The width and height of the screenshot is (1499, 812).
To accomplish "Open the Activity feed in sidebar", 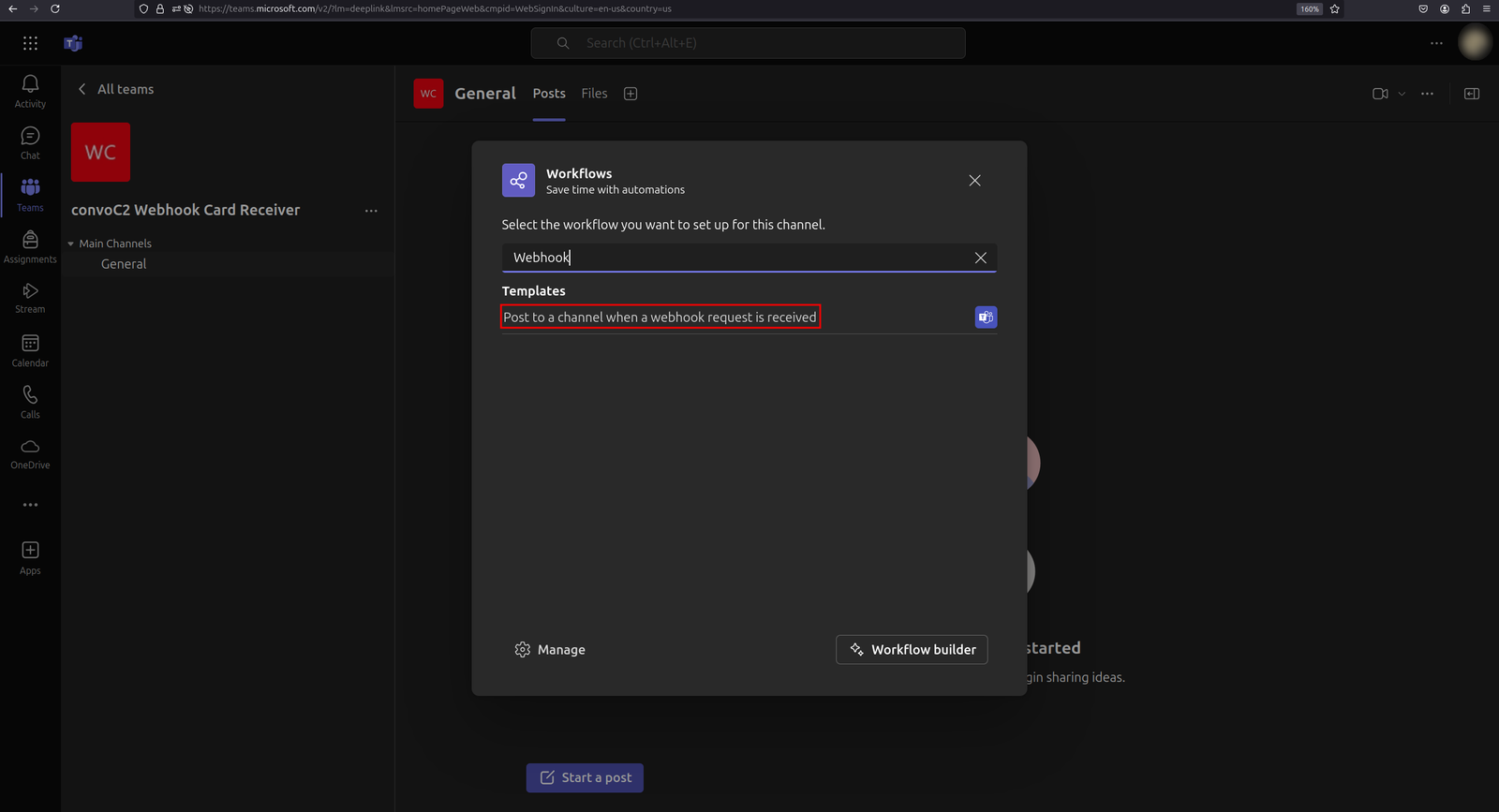I will click(30, 92).
